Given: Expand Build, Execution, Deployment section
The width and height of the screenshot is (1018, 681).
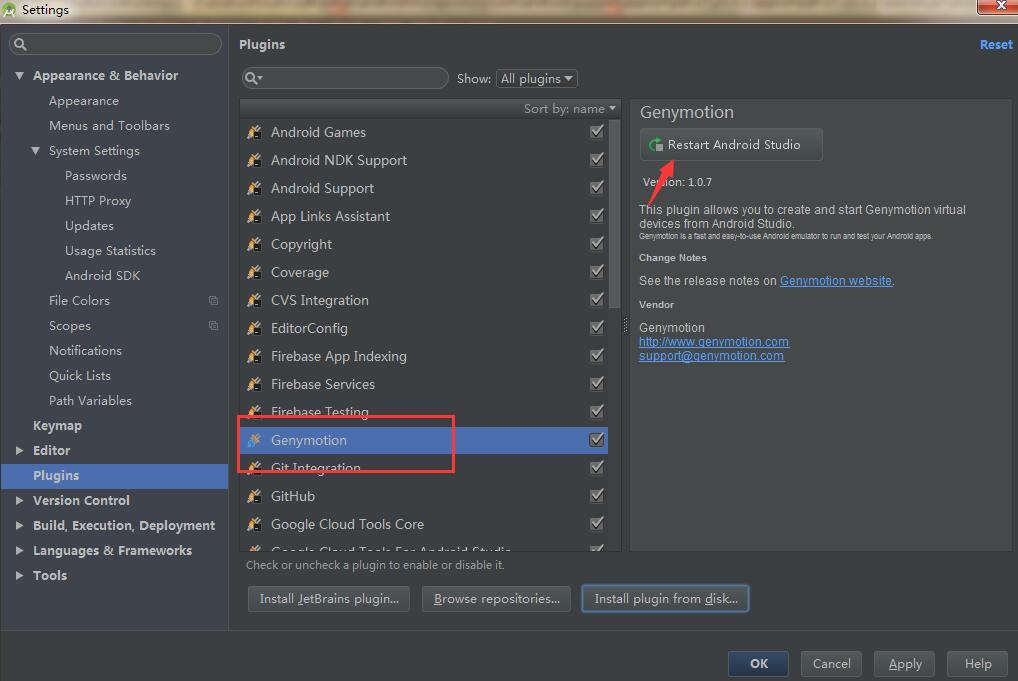Looking at the screenshot, I should coord(19,525).
